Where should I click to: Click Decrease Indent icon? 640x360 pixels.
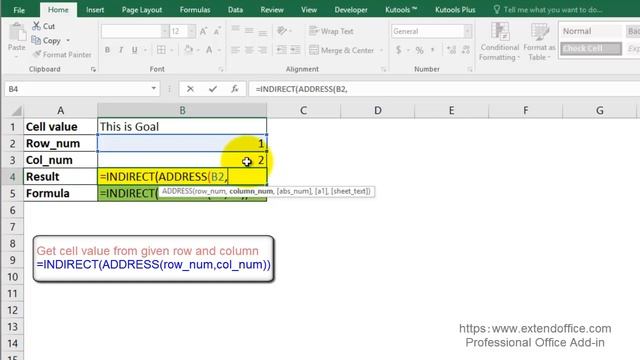[282, 50]
